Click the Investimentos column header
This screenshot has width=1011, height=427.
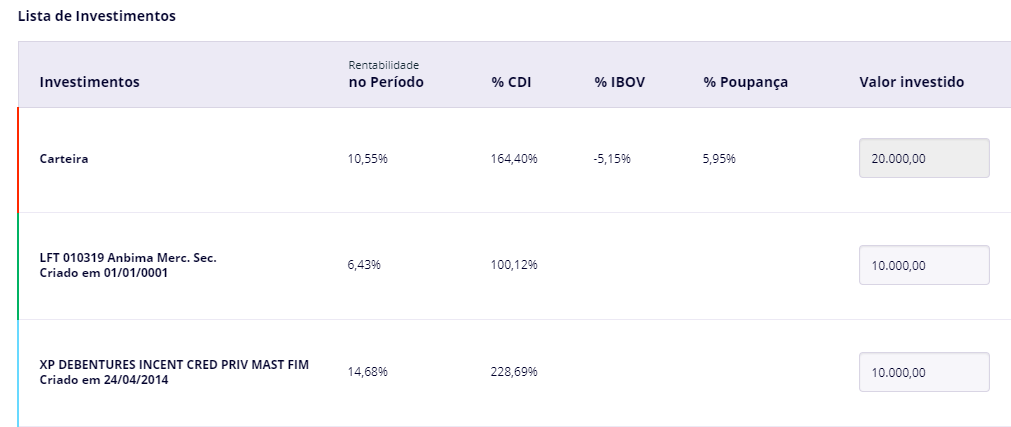pos(89,82)
